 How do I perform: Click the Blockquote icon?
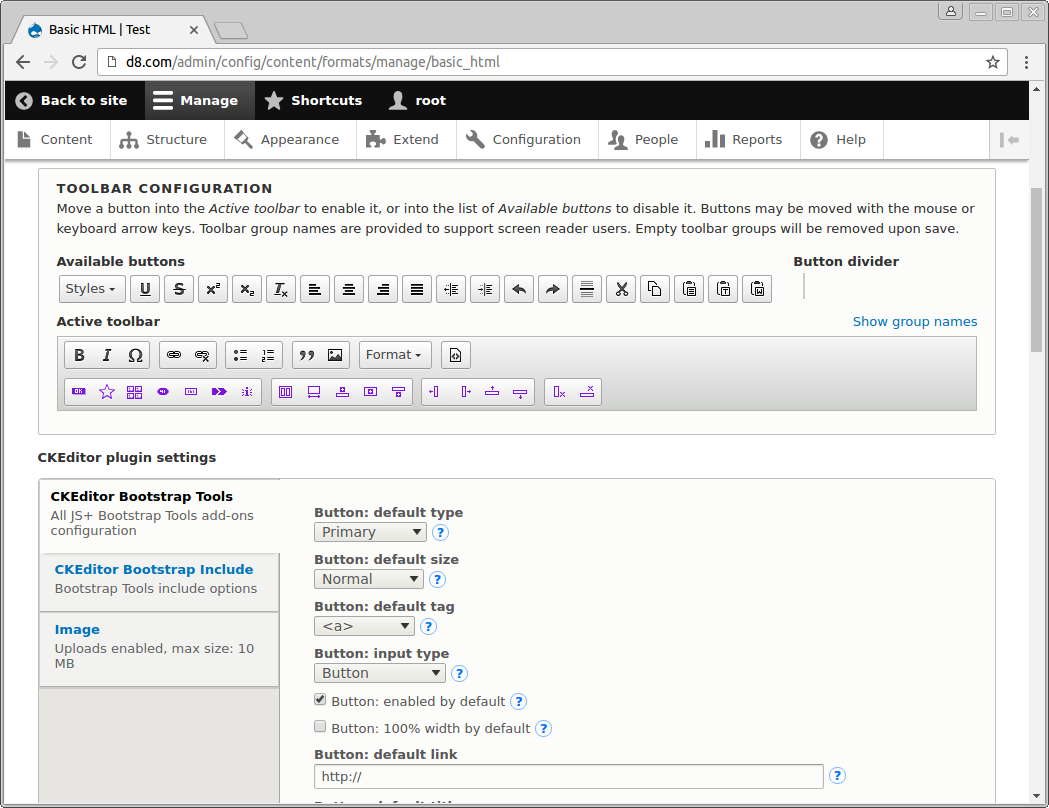pyautogui.click(x=307, y=355)
